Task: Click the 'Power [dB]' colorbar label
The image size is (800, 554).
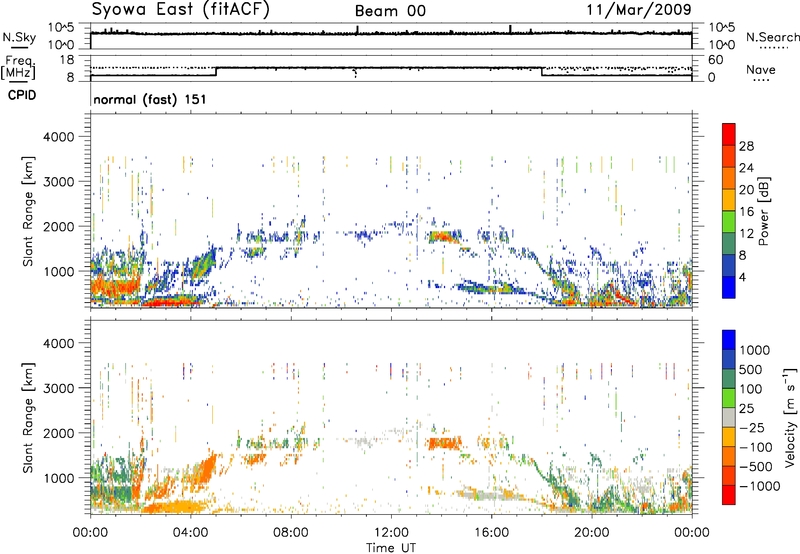Action: click(764, 211)
